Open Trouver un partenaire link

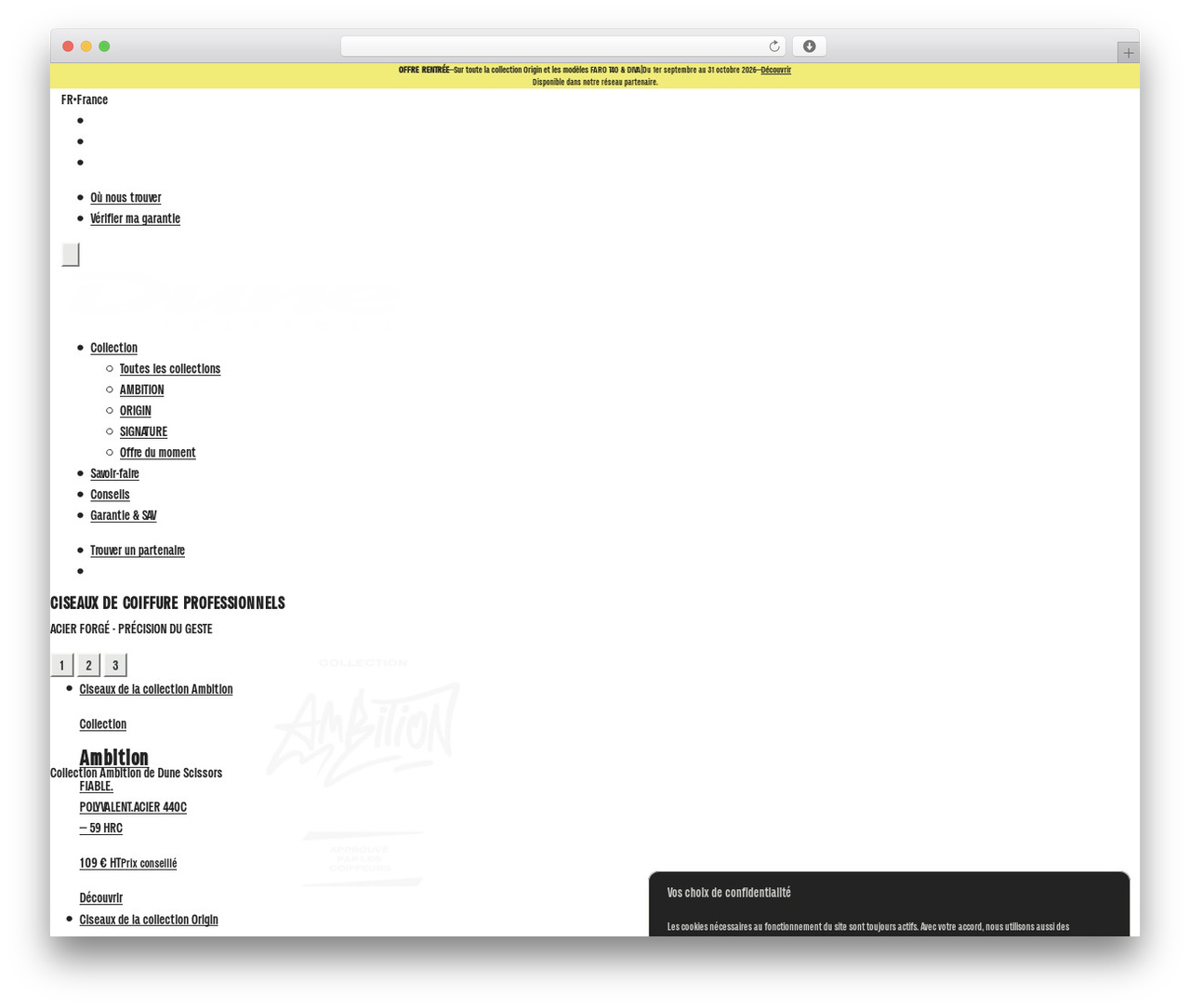pyautogui.click(x=138, y=550)
